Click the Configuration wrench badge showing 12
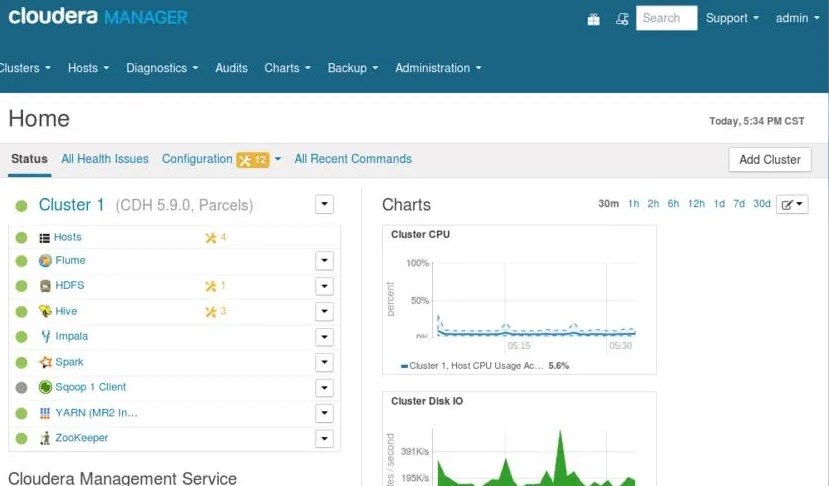Image resolution: width=829 pixels, height=486 pixels. [253, 160]
